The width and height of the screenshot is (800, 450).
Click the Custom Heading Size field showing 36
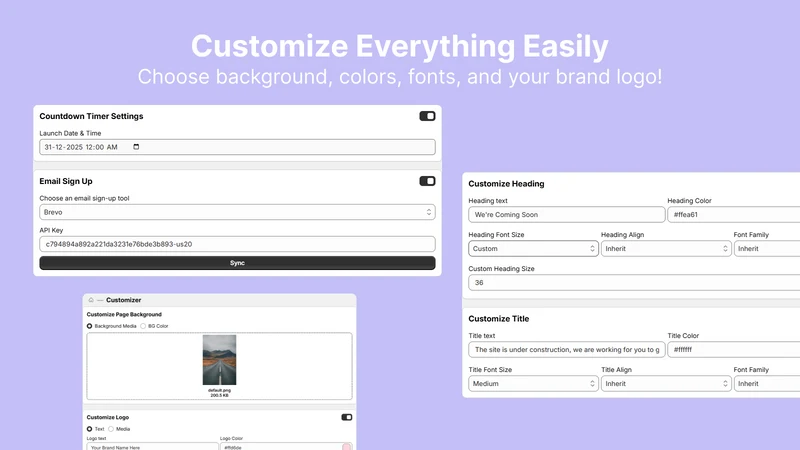click(x=634, y=283)
